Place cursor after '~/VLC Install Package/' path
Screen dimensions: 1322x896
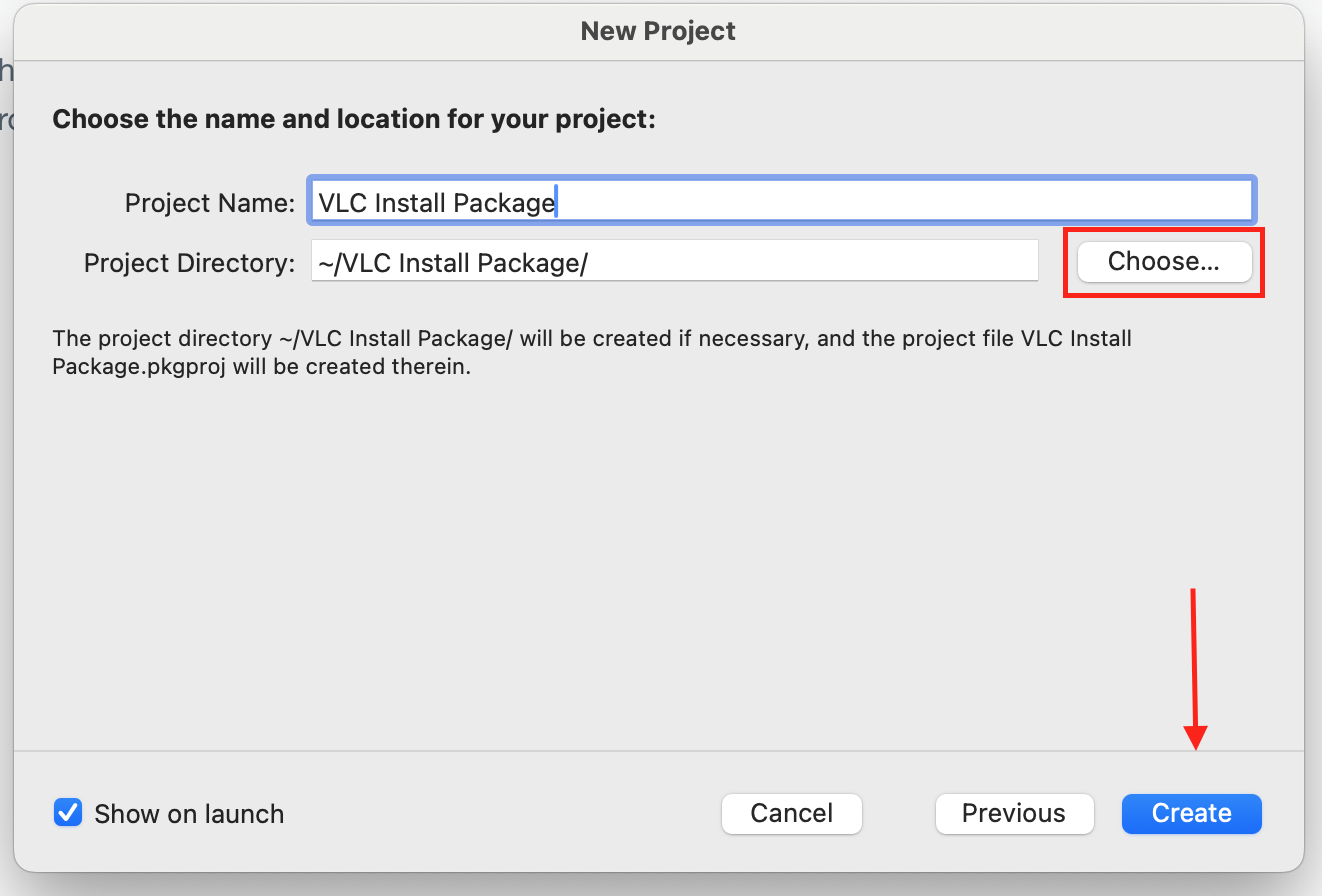click(591, 263)
